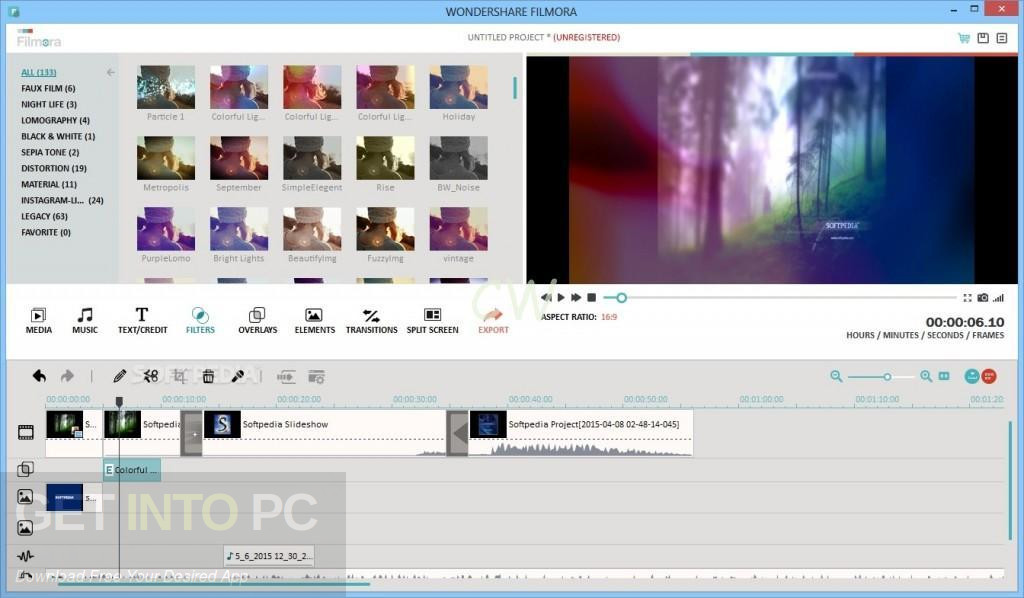
Task: Step forward in the preview
Action: [x=576, y=298]
